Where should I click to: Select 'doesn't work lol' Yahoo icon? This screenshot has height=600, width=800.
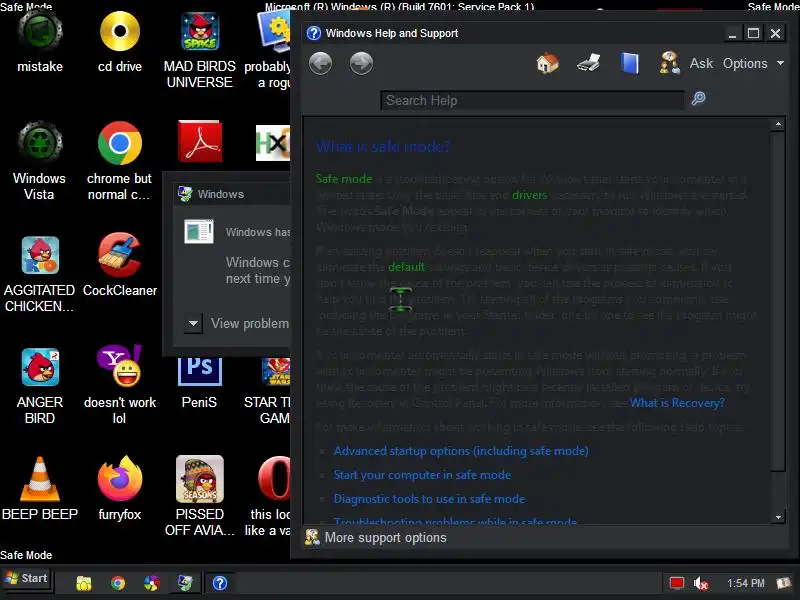[x=120, y=386]
